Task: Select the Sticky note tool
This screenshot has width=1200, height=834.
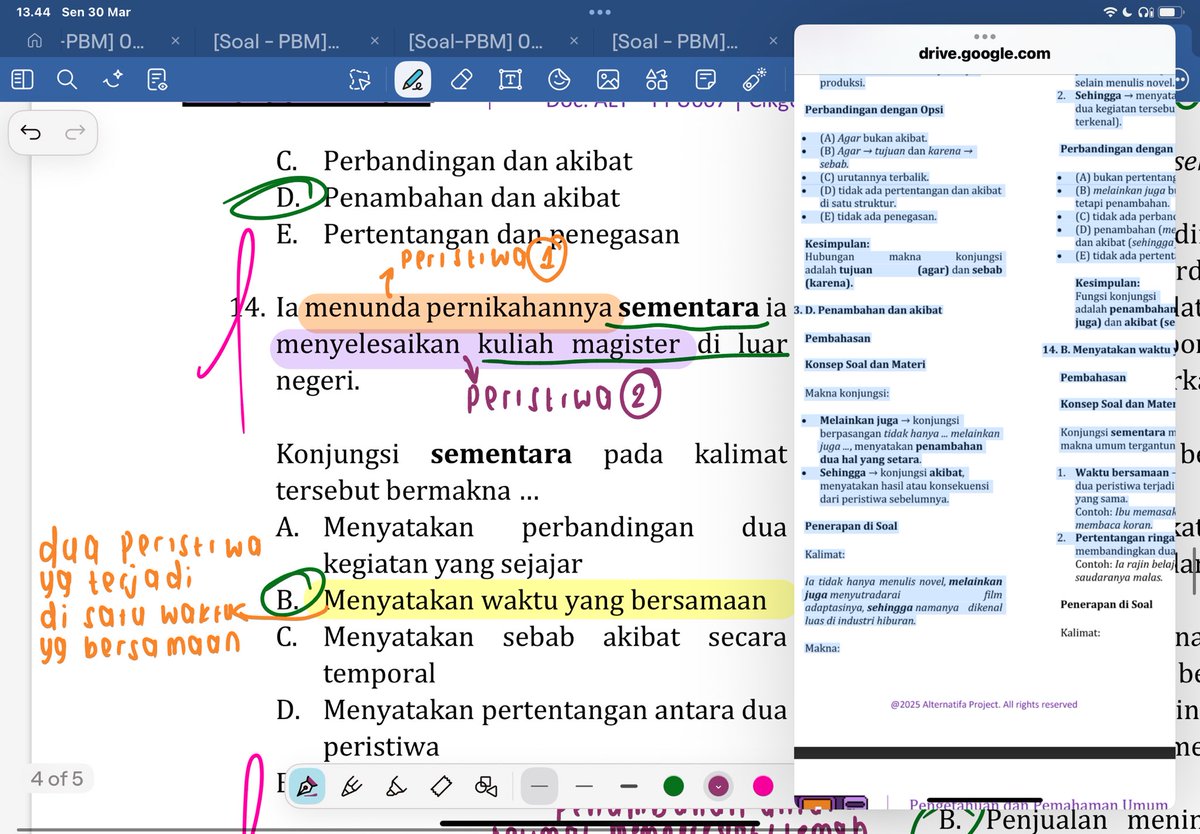Action: tap(705, 80)
